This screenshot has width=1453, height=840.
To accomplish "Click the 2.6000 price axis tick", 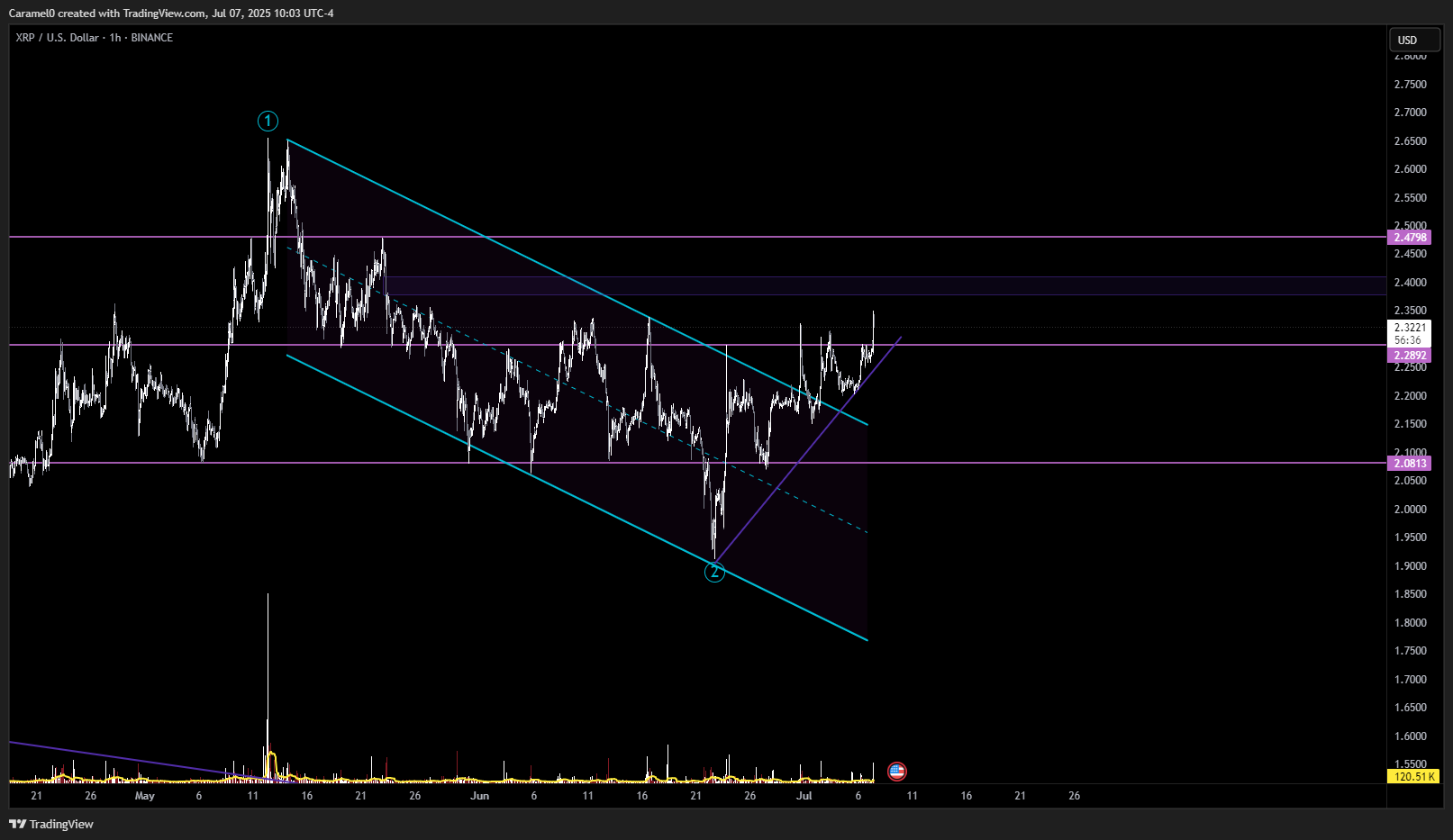I will point(1411,169).
